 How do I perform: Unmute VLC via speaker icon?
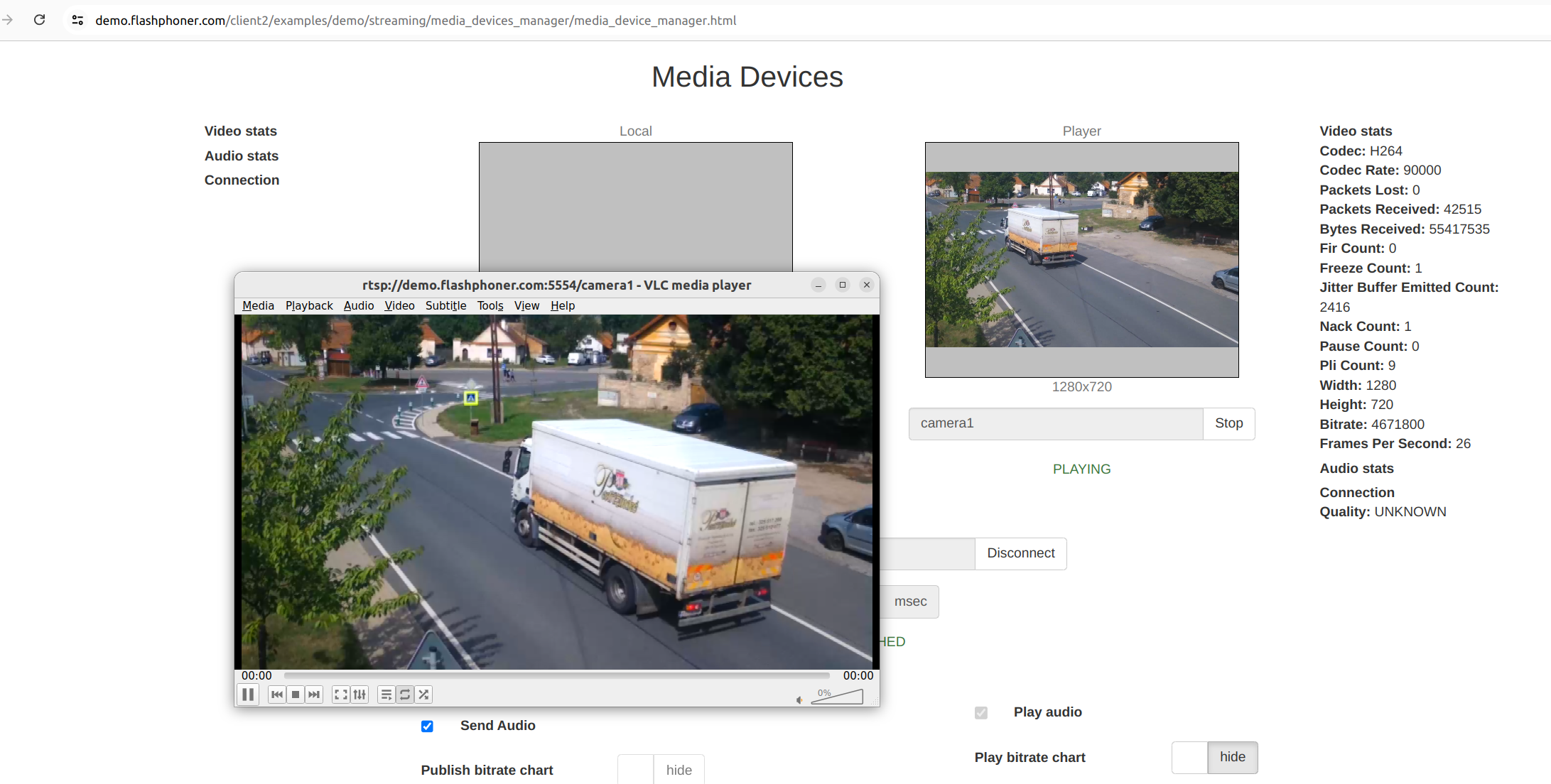click(800, 700)
